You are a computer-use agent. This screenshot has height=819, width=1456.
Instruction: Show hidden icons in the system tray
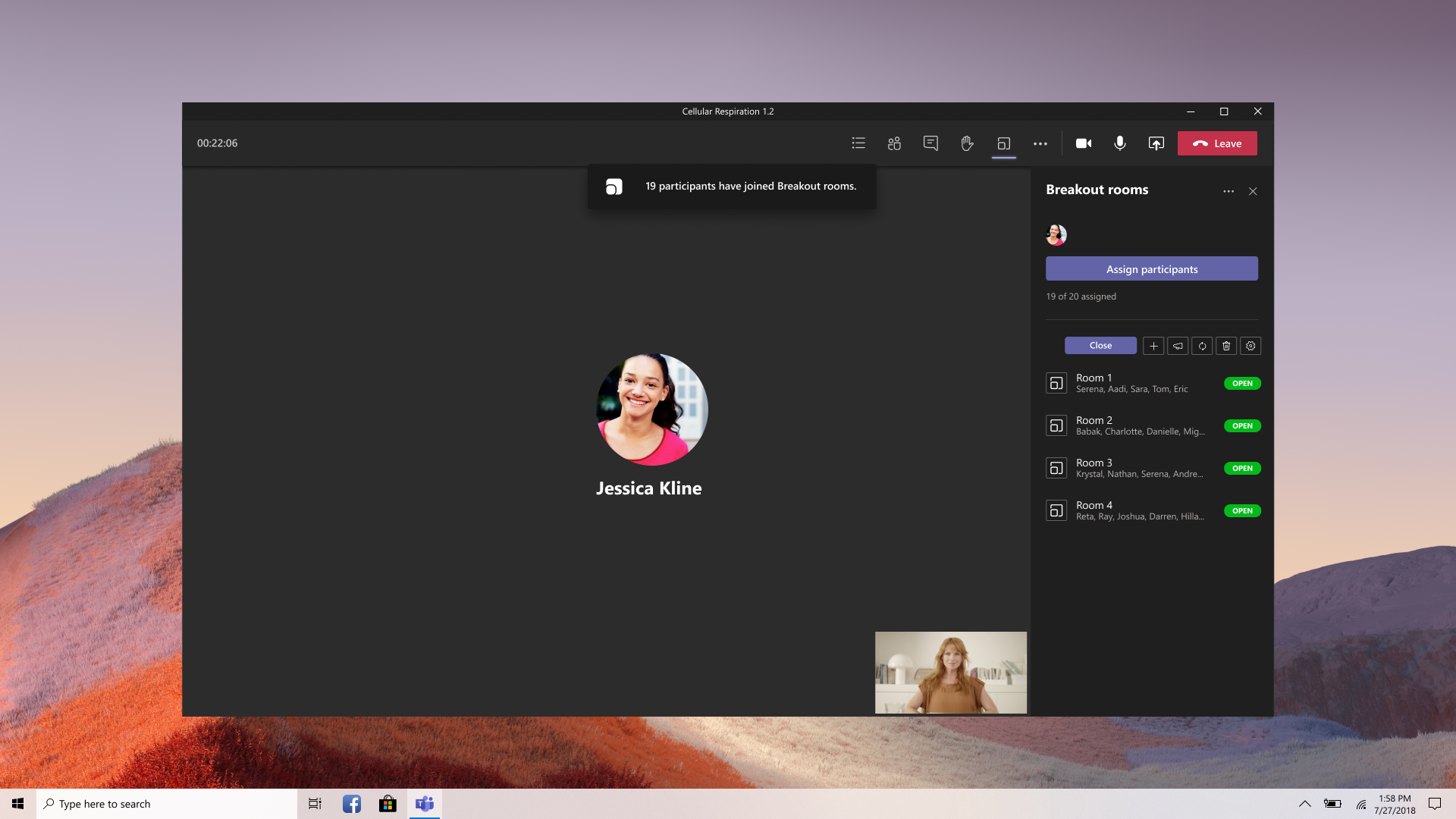1306,803
